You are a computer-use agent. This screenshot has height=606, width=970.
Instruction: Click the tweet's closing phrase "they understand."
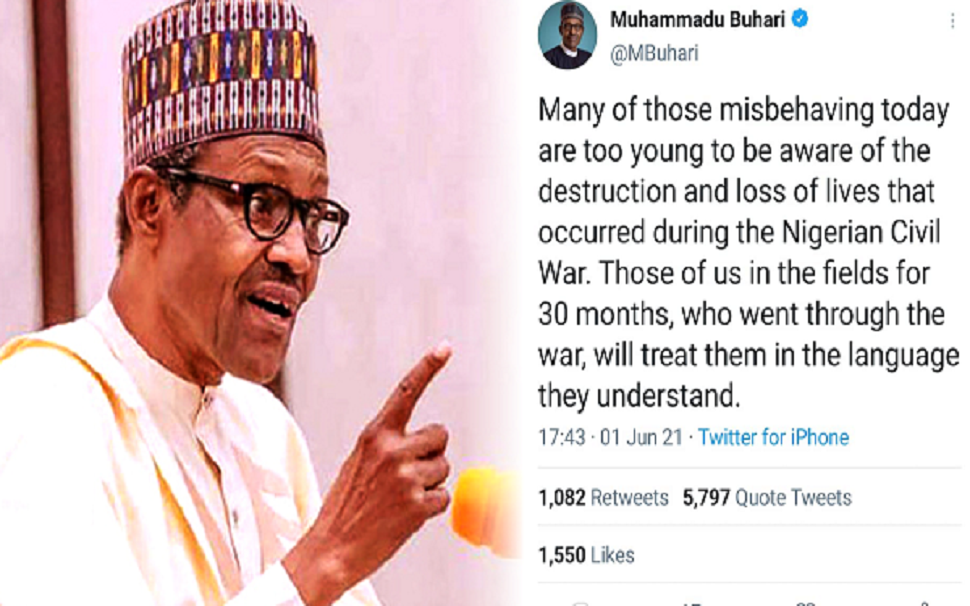coord(638,396)
